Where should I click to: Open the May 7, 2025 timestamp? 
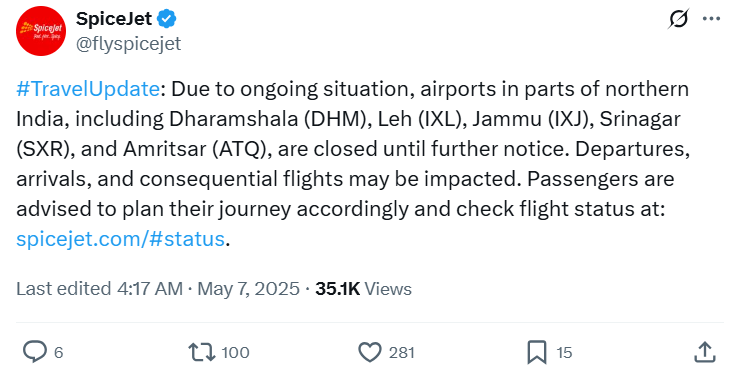point(248,289)
